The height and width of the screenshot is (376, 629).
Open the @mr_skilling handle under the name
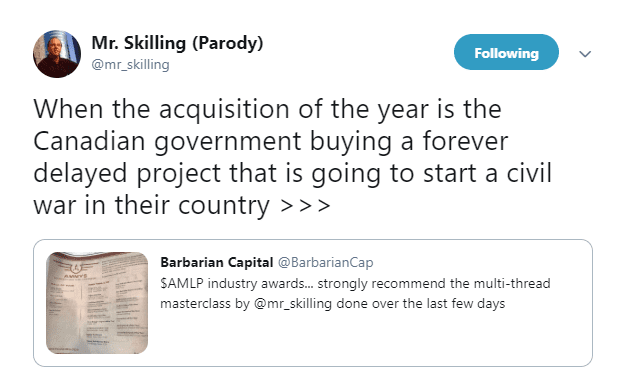point(130,64)
